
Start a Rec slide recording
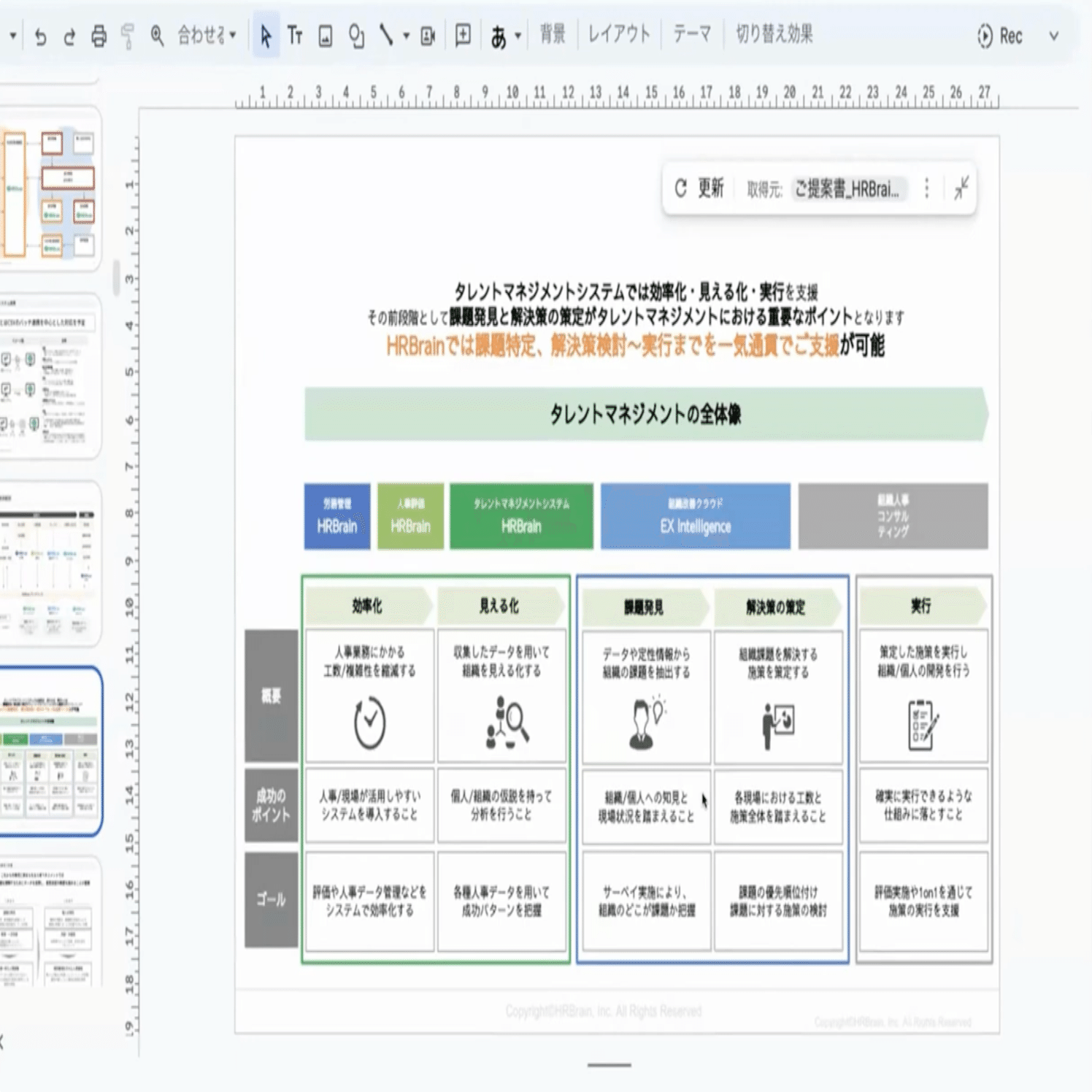click(x=1000, y=36)
